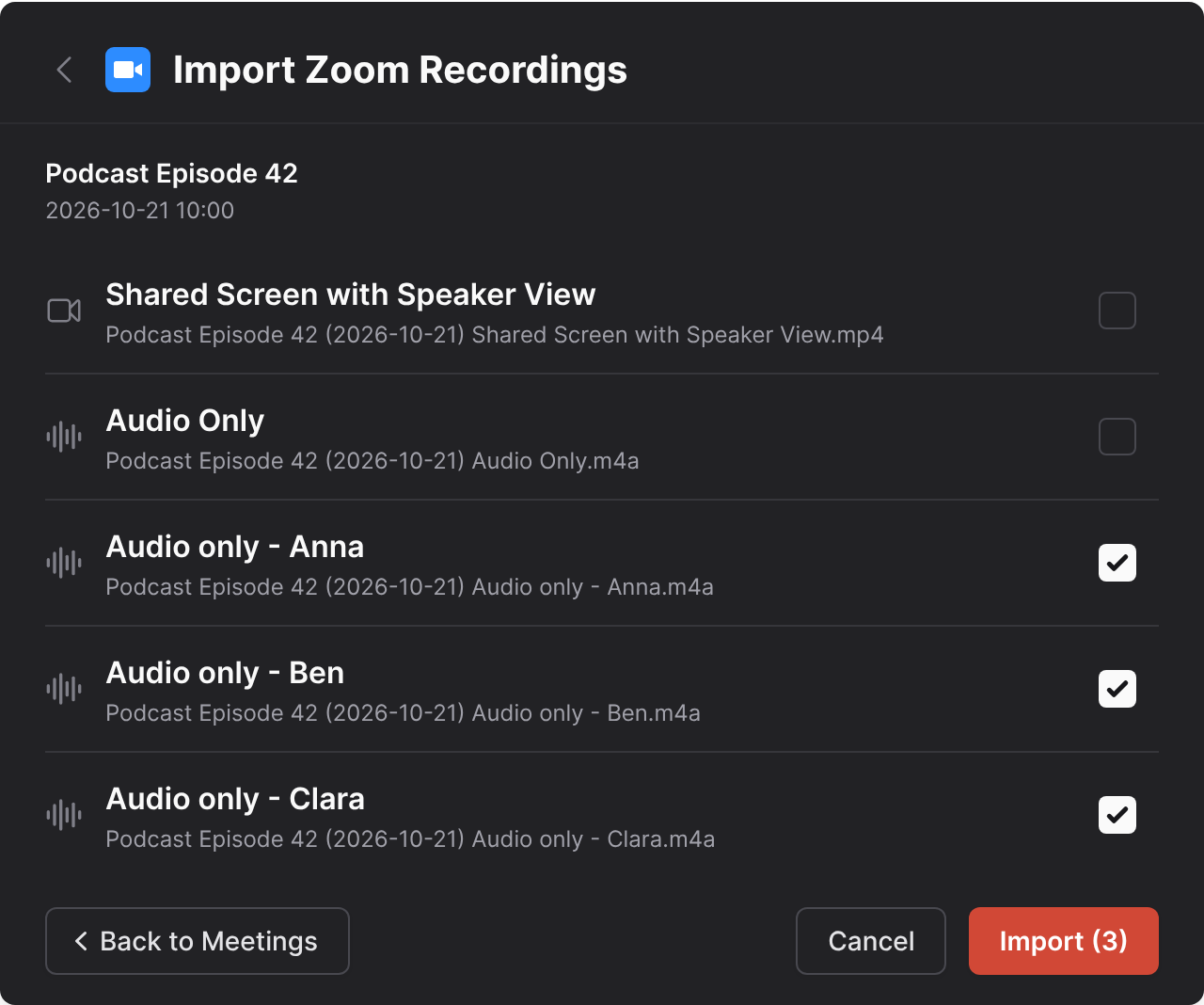
Task: Click the Import (3) button
Action: 1064,941
